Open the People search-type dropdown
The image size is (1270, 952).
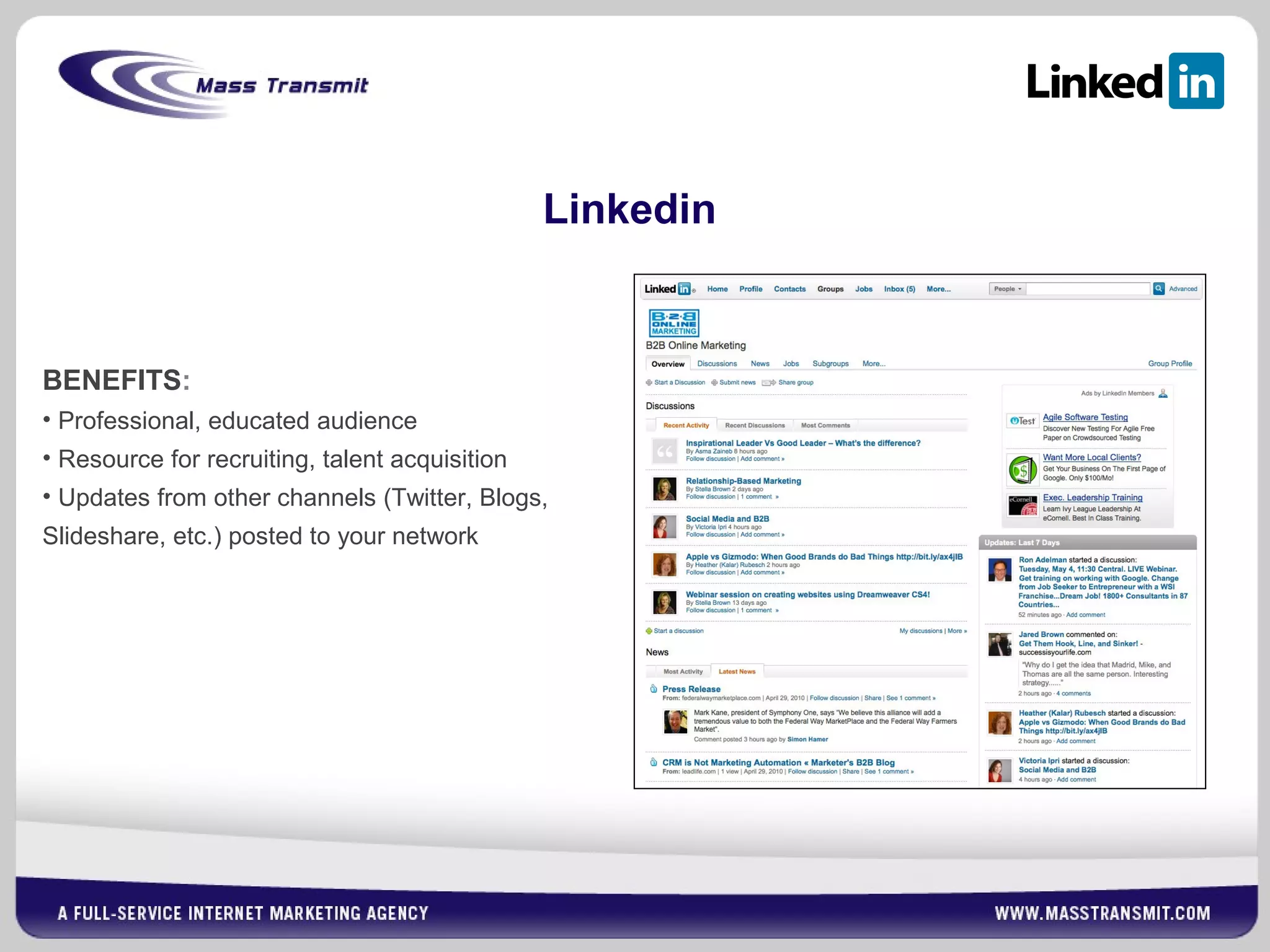pos(1008,289)
